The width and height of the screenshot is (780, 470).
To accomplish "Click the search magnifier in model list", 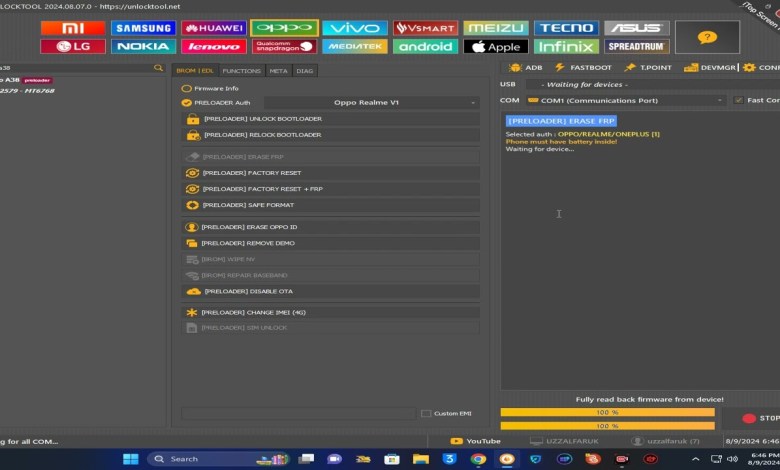I will 158,68.
